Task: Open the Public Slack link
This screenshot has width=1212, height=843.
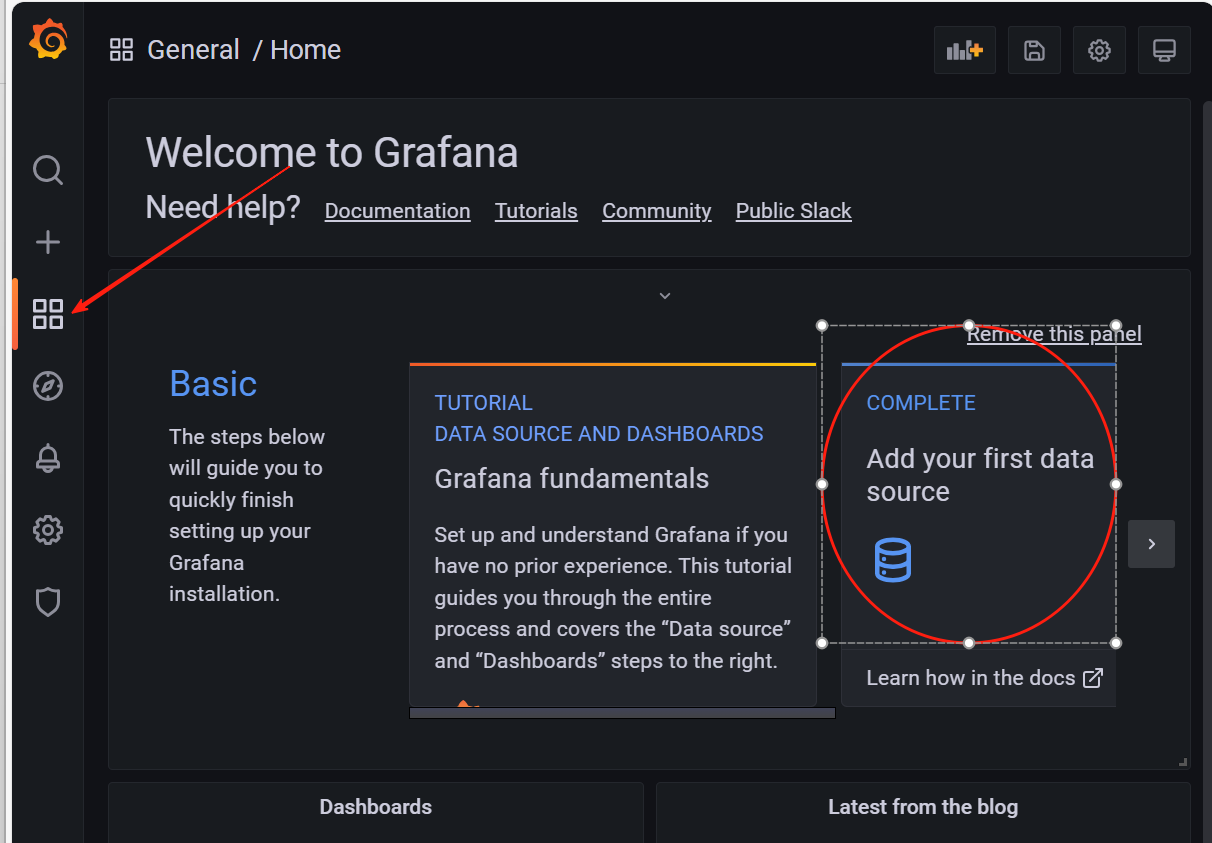Action: [x=794, y=211]
